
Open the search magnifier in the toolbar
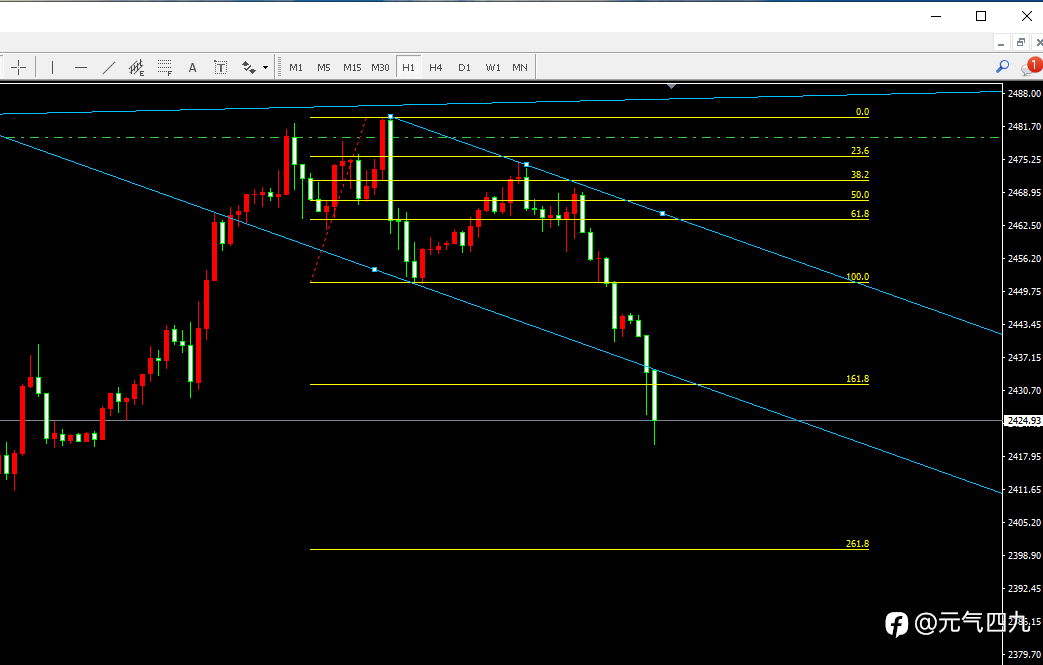(1002, 66)
